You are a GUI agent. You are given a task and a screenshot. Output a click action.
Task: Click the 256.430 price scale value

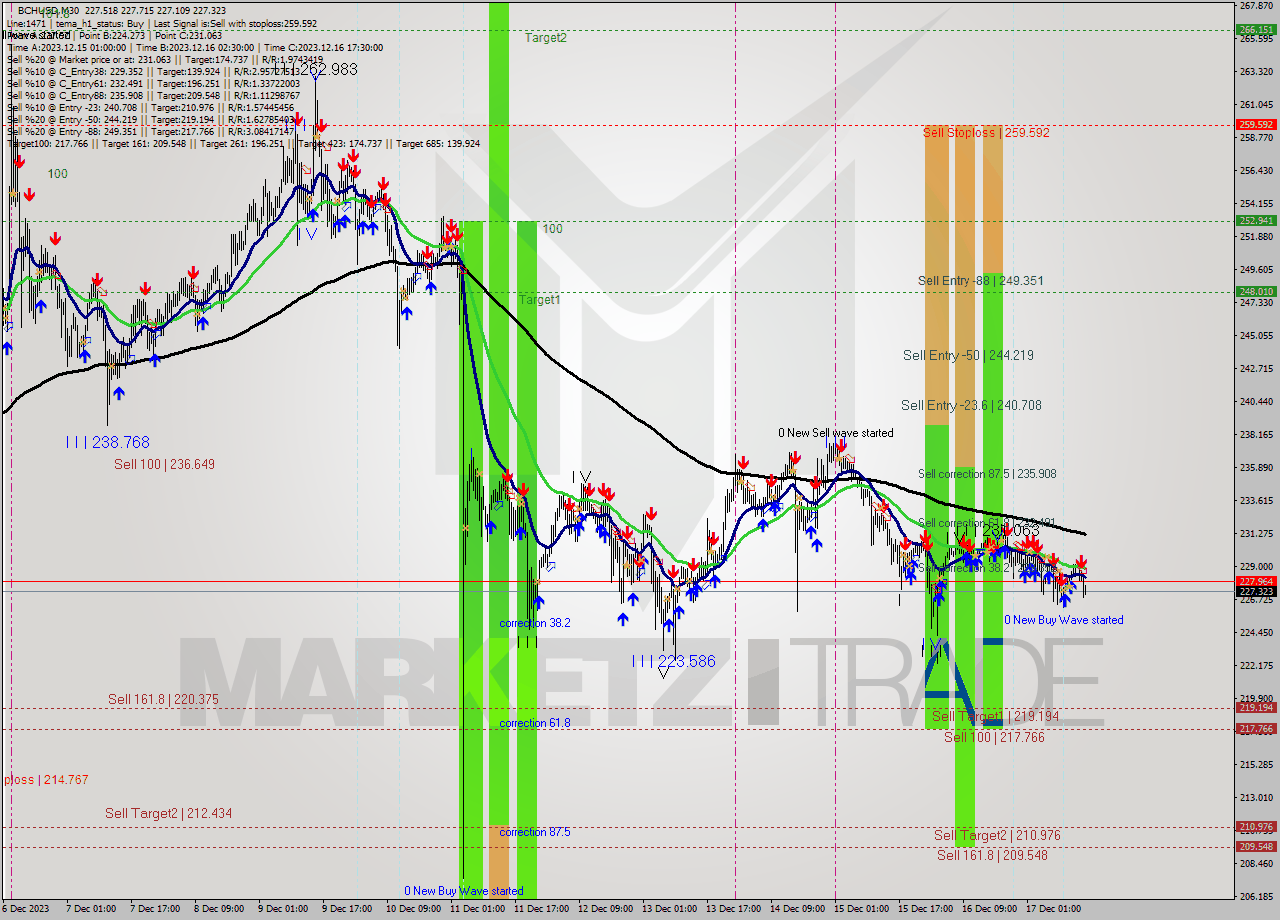pyautogui.click(x=1256, y=170)
